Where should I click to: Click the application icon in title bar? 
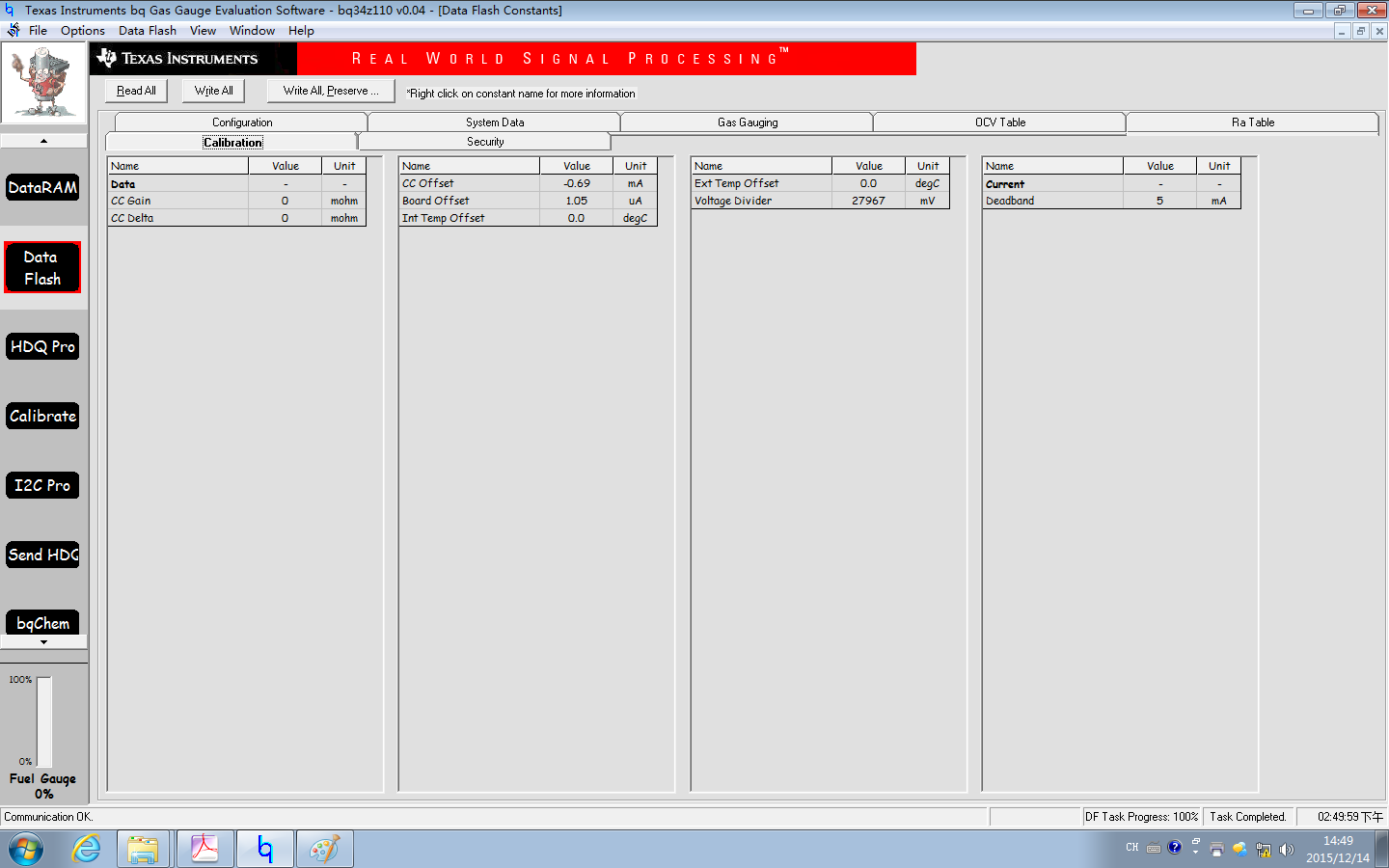pos(10,10)
